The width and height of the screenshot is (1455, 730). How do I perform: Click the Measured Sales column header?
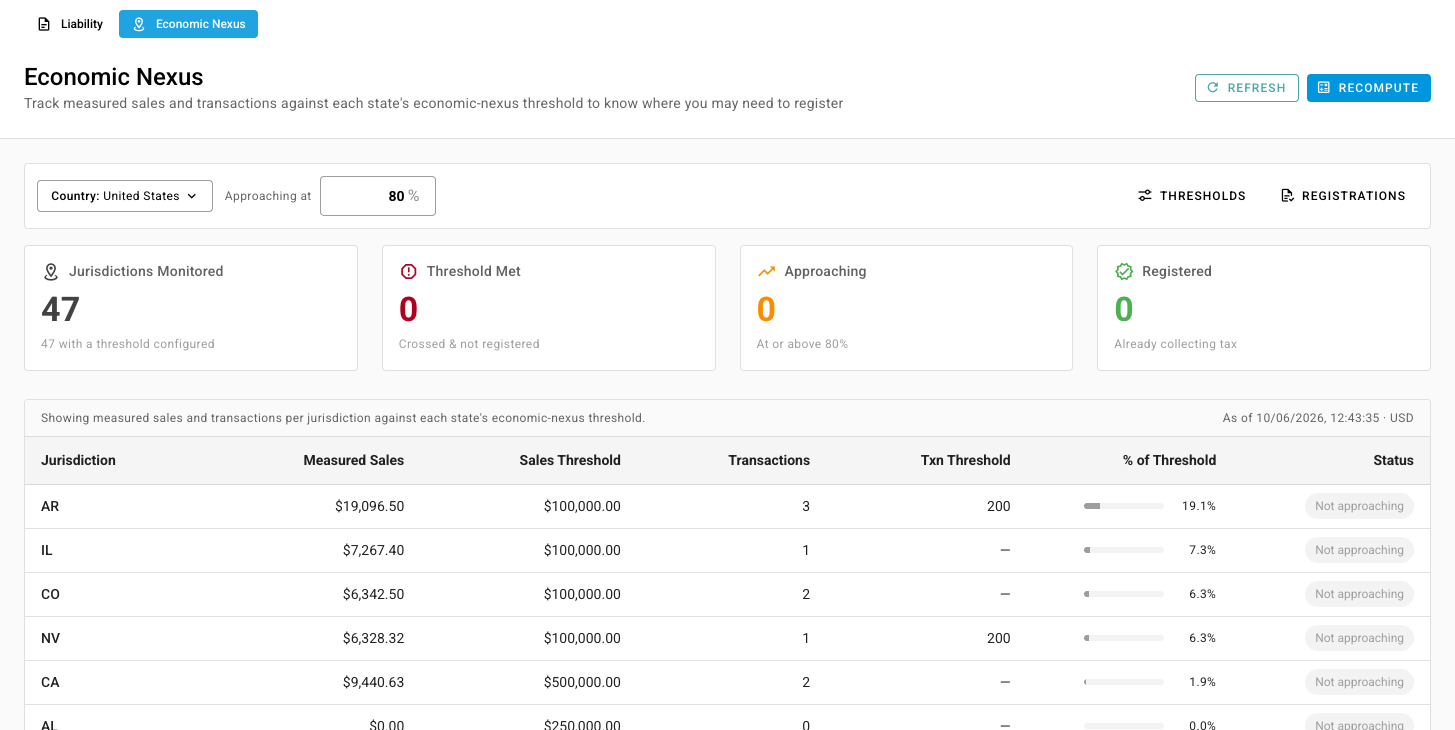(354, 461)
